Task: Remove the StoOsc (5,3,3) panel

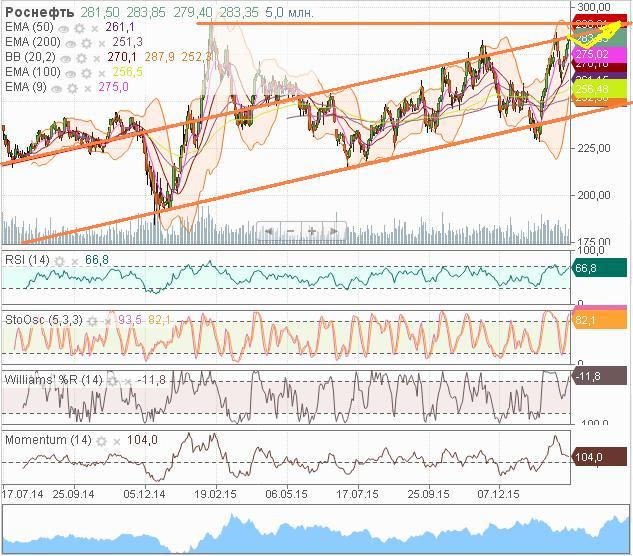Action: click(107, 322)
